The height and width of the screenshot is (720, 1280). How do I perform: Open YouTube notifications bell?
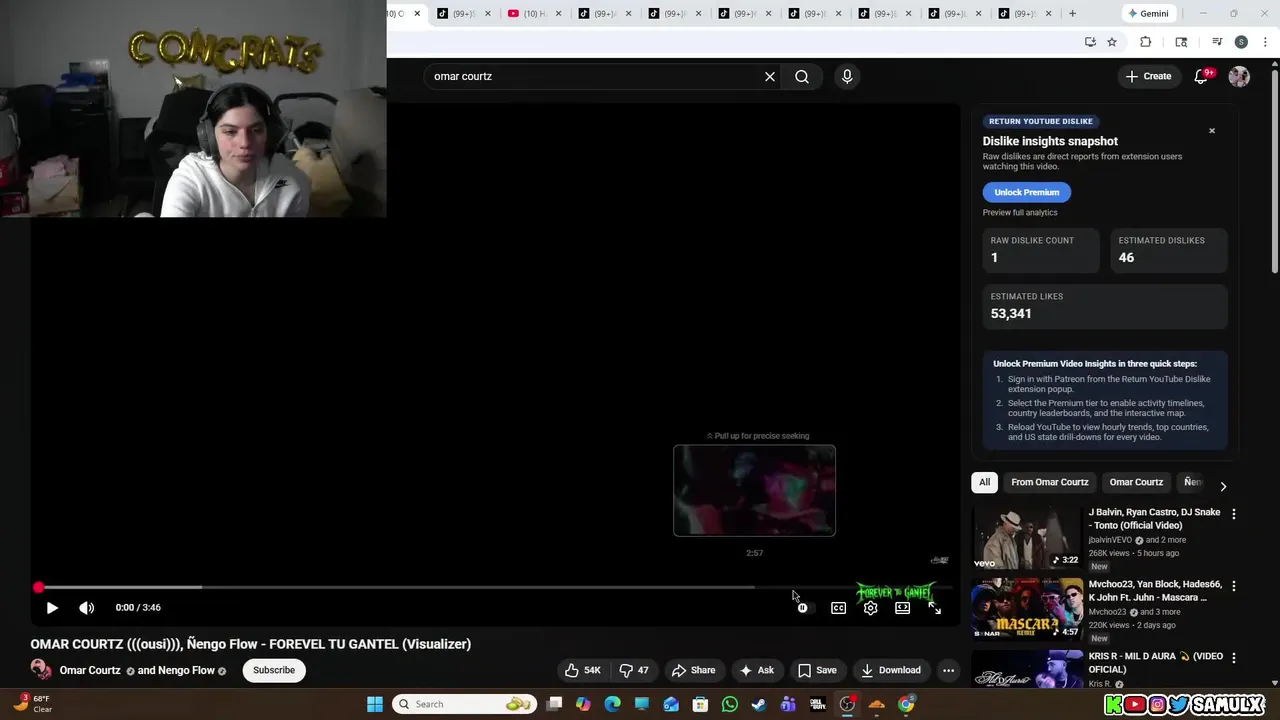pyautogui.click(x=1201, y=76)
